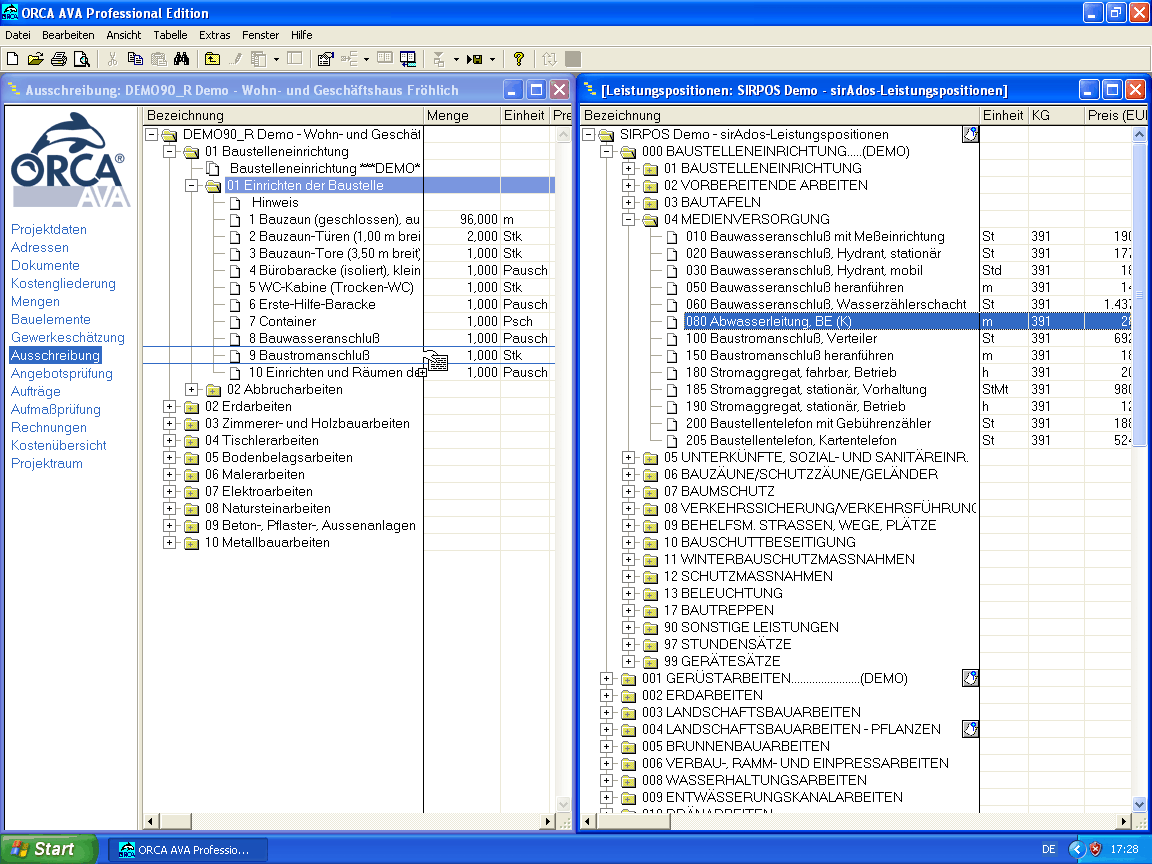Screen dimensions: 1152x864
Task: Open the Fenster menu
Action: click(261, 35)
